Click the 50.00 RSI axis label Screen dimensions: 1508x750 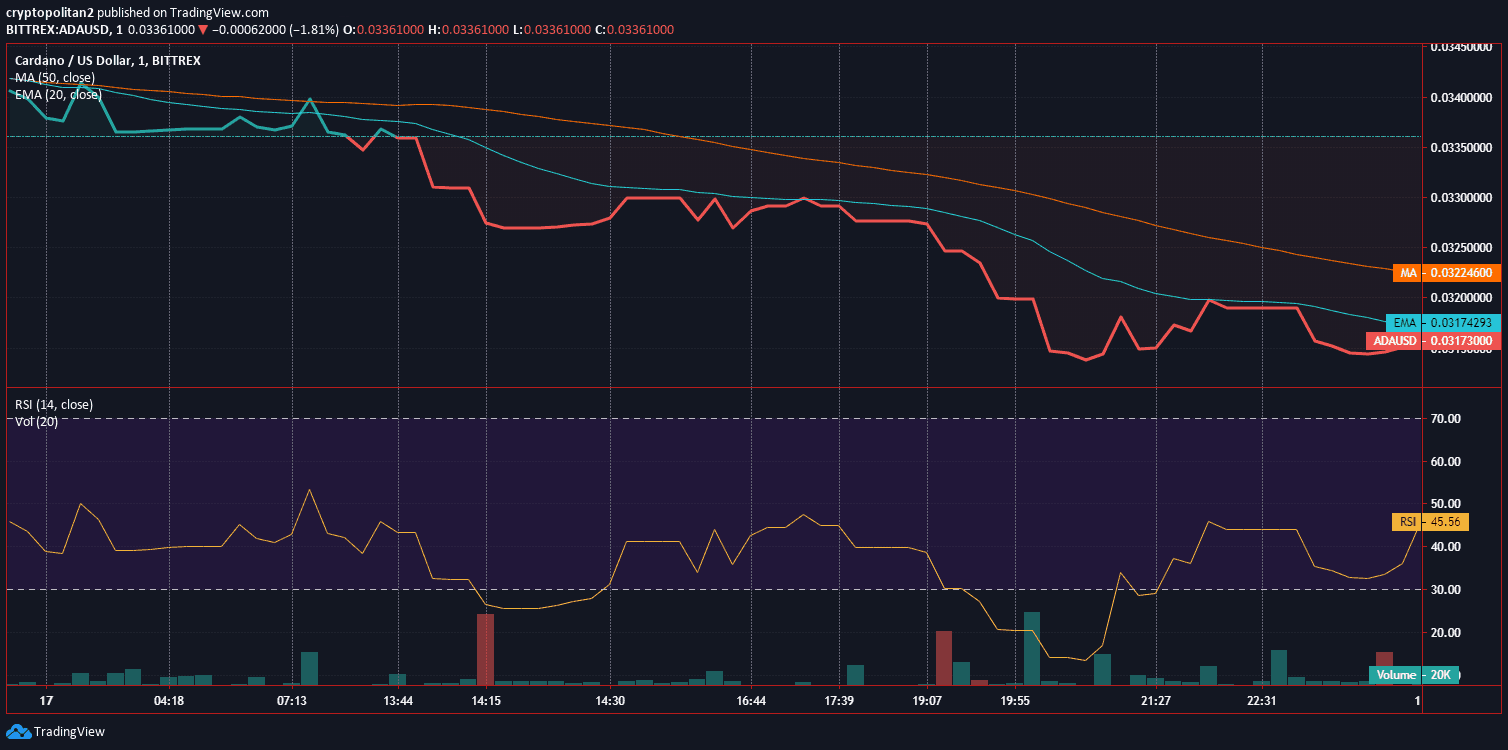tap(1446, 504)
